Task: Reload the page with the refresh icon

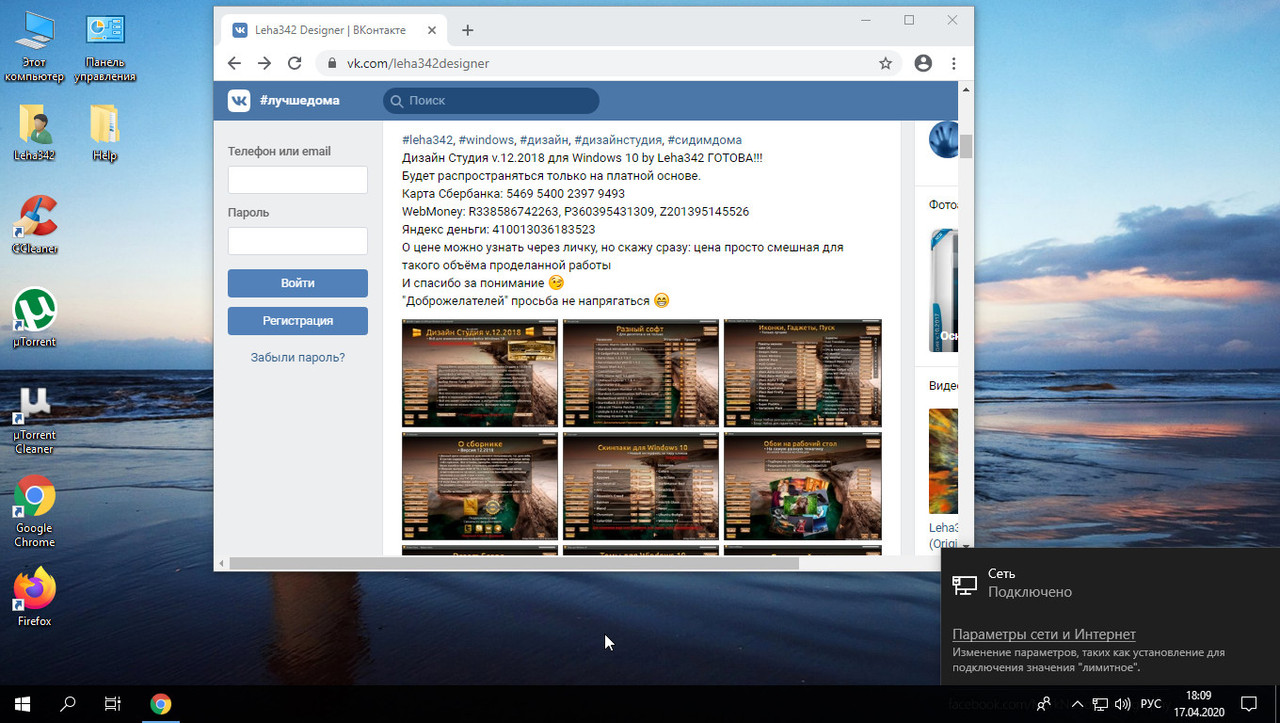Action: (x=294, y=62)
